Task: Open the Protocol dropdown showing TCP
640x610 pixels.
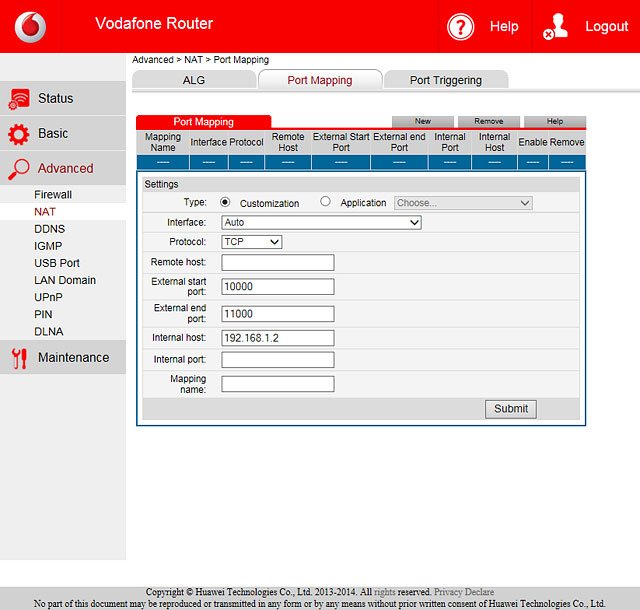Action: pos(252,242)
